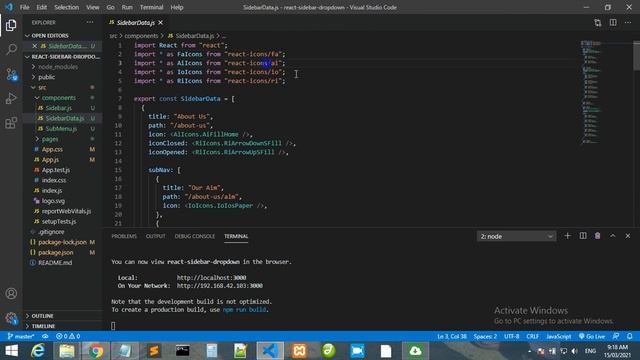Viewport: 640px width, 360px height.
Task: Click the network URL 192.168.42.103:3000
Action: click(220, 286)
